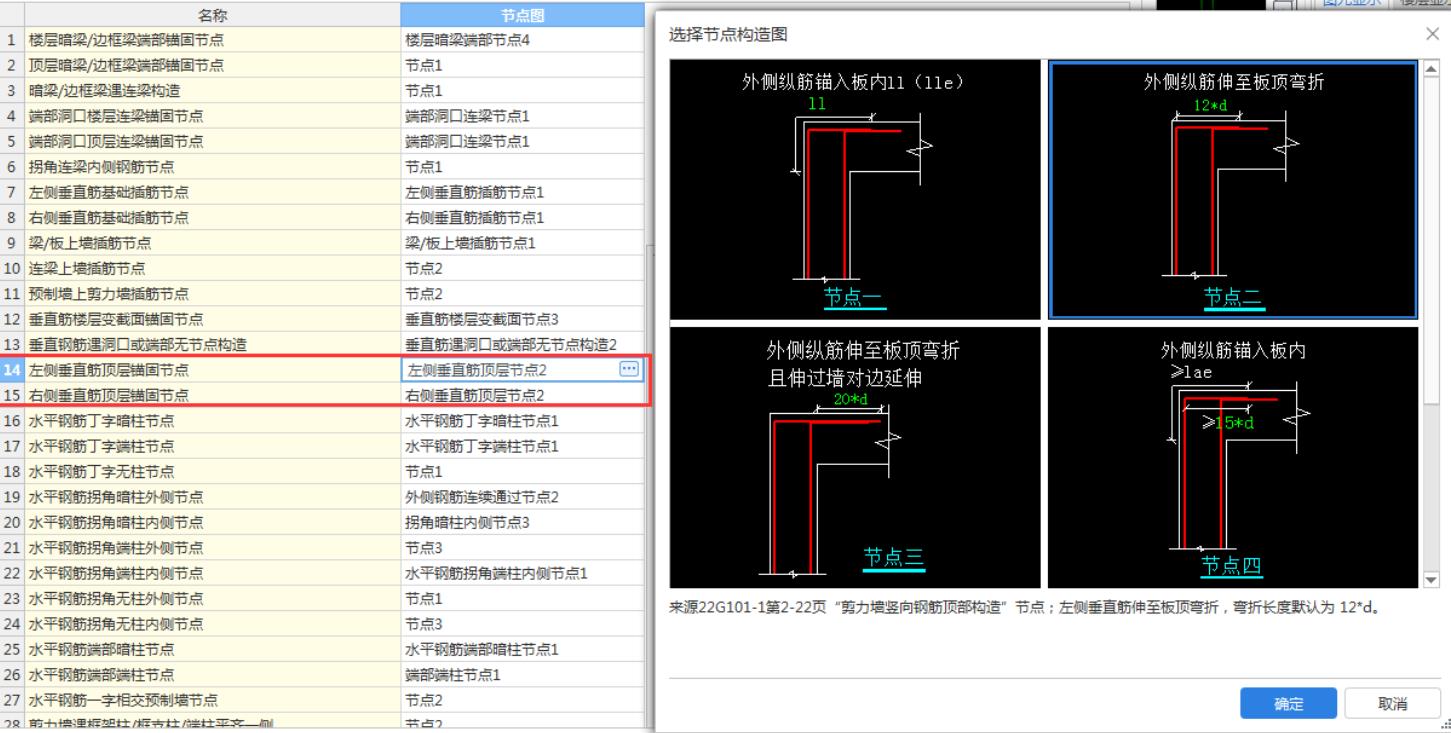Viewport: 1451px width, 733px height.
Task: Select row 梁/板上墙插筋节点
Action: tap(212, 243)
